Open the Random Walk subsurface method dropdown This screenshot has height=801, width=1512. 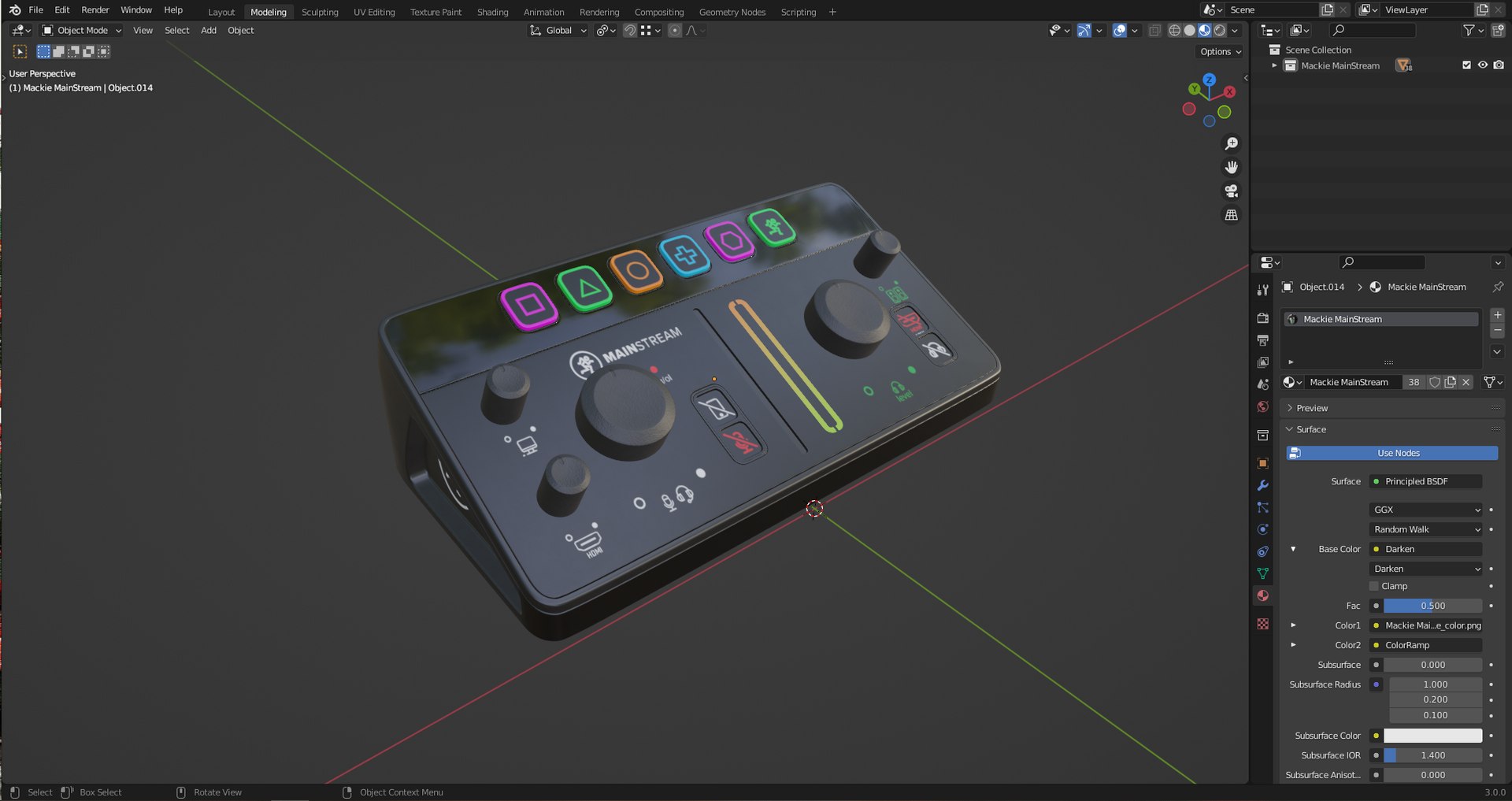(1426, 529)
